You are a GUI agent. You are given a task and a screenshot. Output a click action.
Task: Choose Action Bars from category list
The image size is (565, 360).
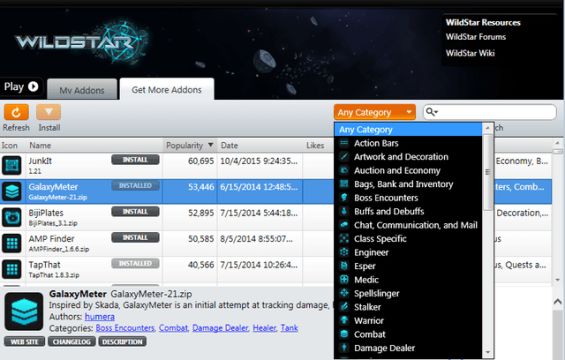409,143
